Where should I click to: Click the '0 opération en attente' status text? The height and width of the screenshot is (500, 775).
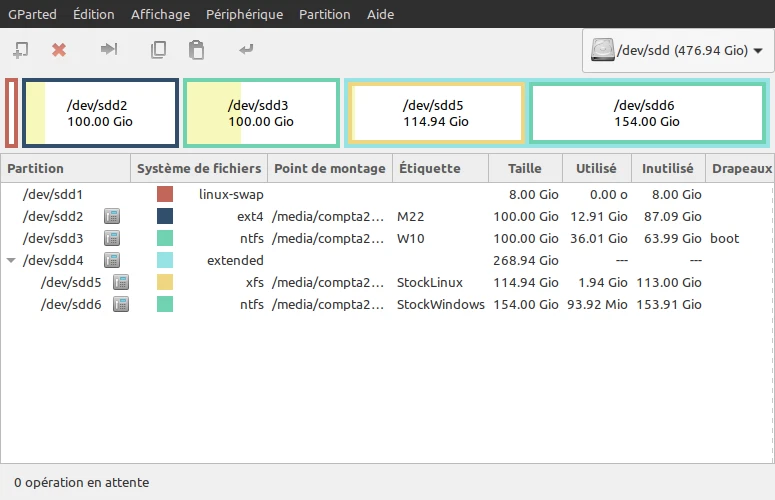click(x=82, y=482)
